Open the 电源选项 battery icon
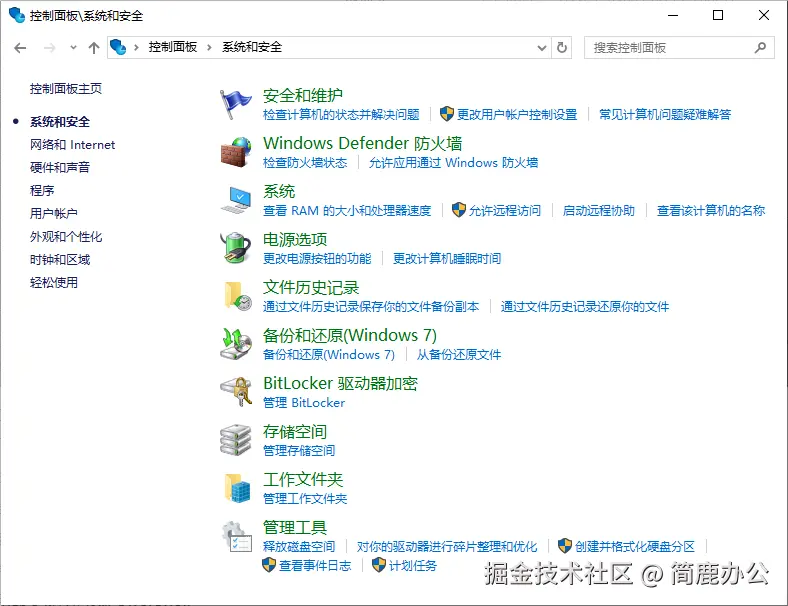Screen dimensions: 788x606 [x=235, y=248]
